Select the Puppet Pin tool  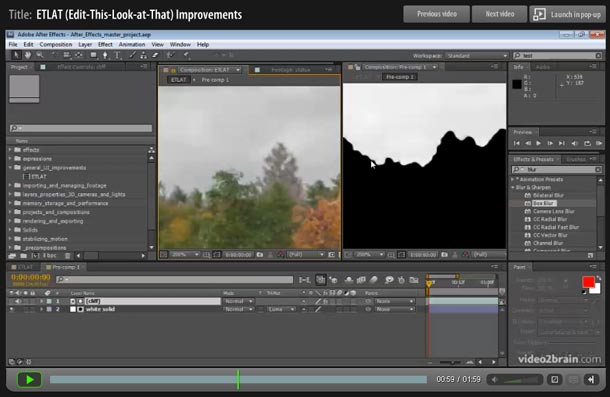pyautogui.click(x=187, y=55)
